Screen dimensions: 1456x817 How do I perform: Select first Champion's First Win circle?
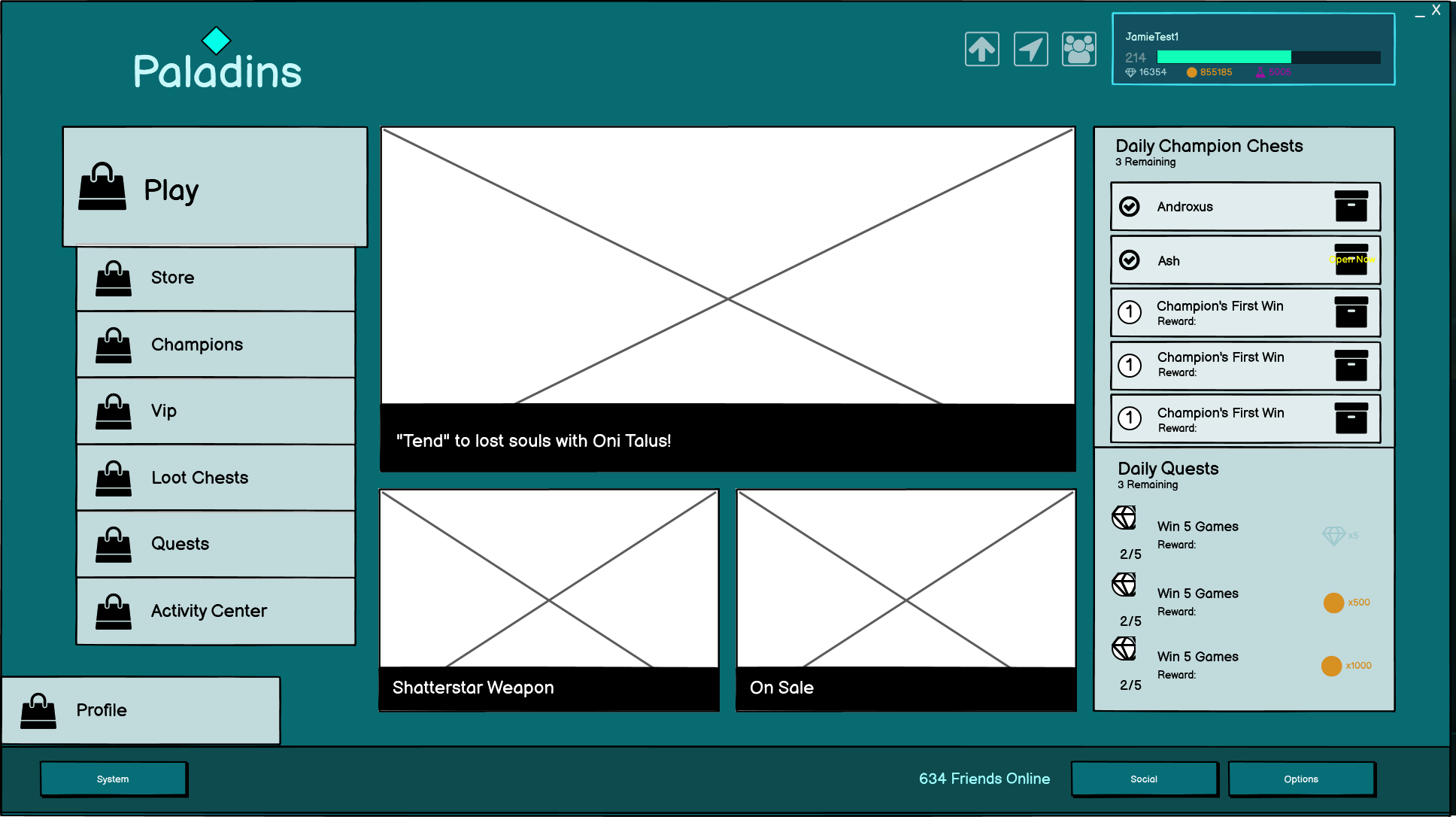pos(1130,312)
